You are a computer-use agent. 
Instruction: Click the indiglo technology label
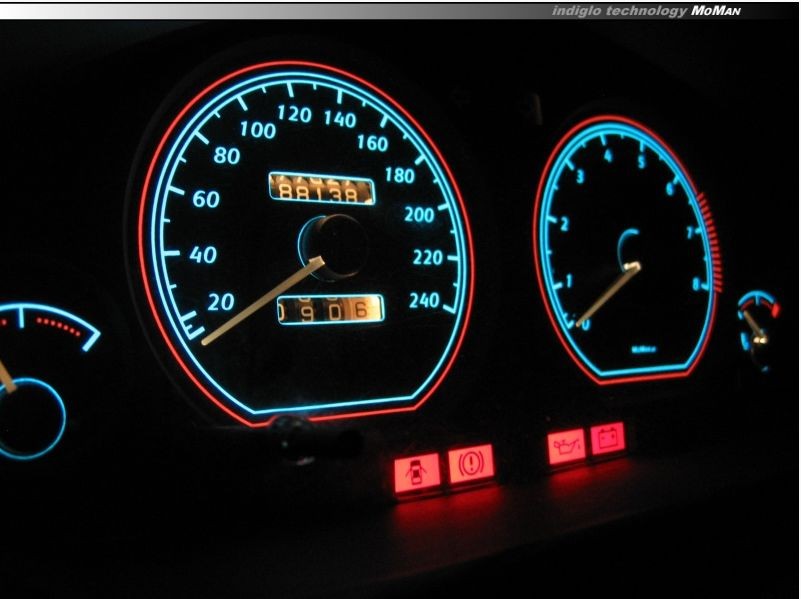619,11
